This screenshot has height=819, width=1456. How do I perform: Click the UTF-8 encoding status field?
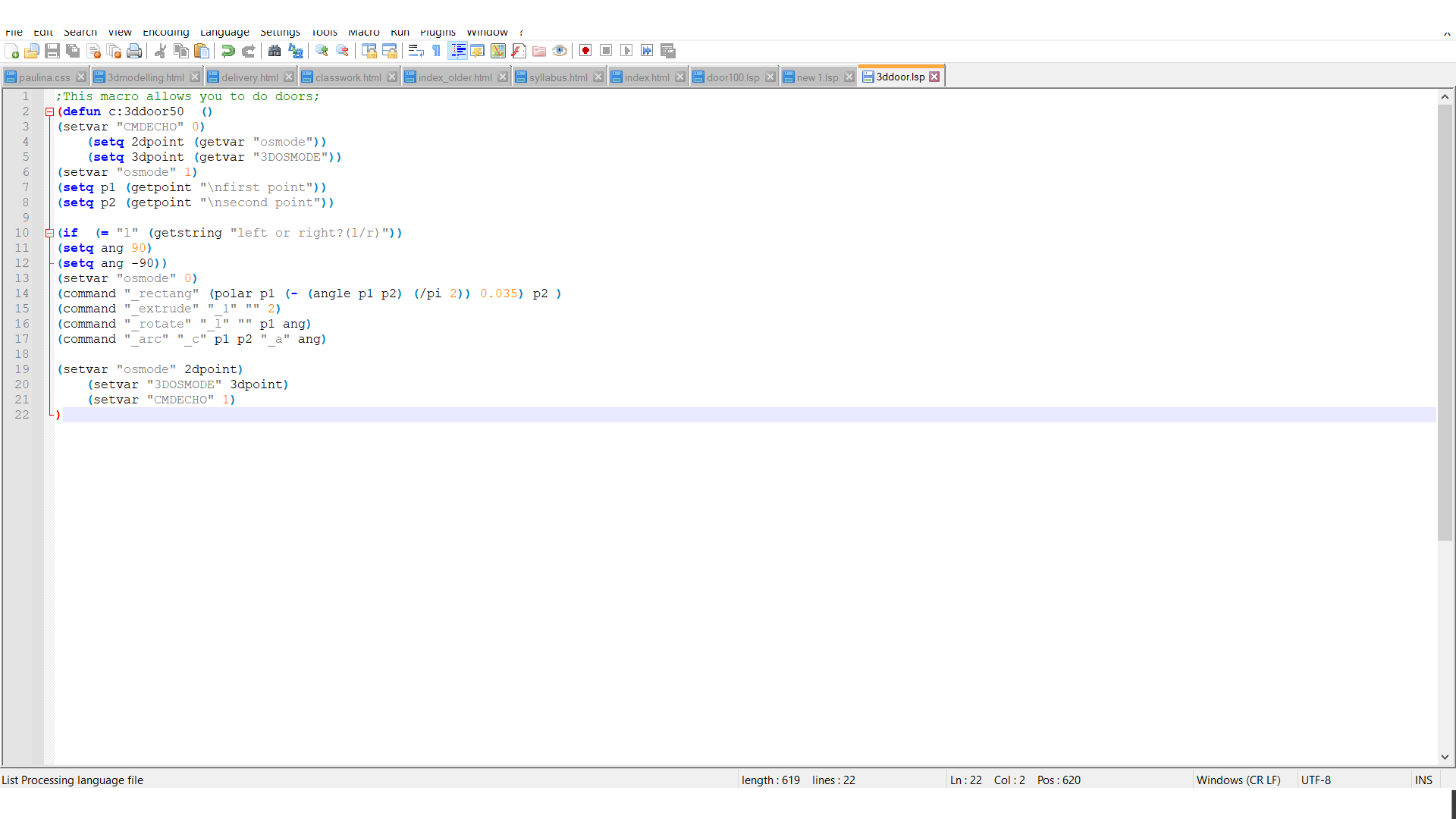point(1316,780)
